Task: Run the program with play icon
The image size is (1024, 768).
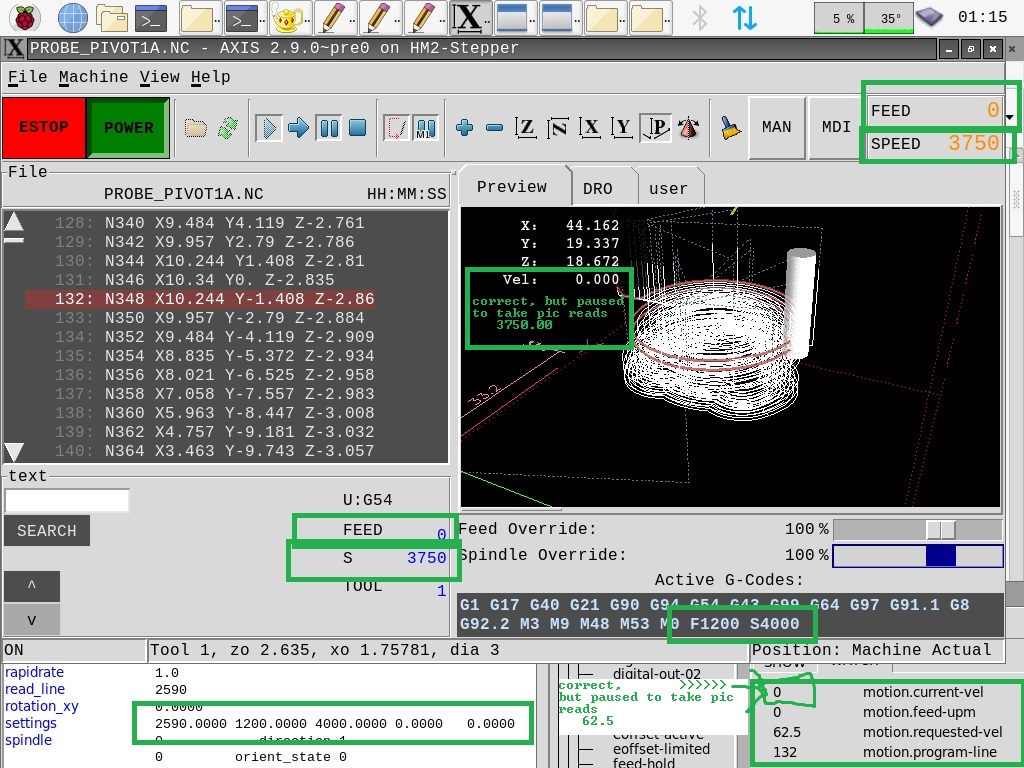Action: 268,128
